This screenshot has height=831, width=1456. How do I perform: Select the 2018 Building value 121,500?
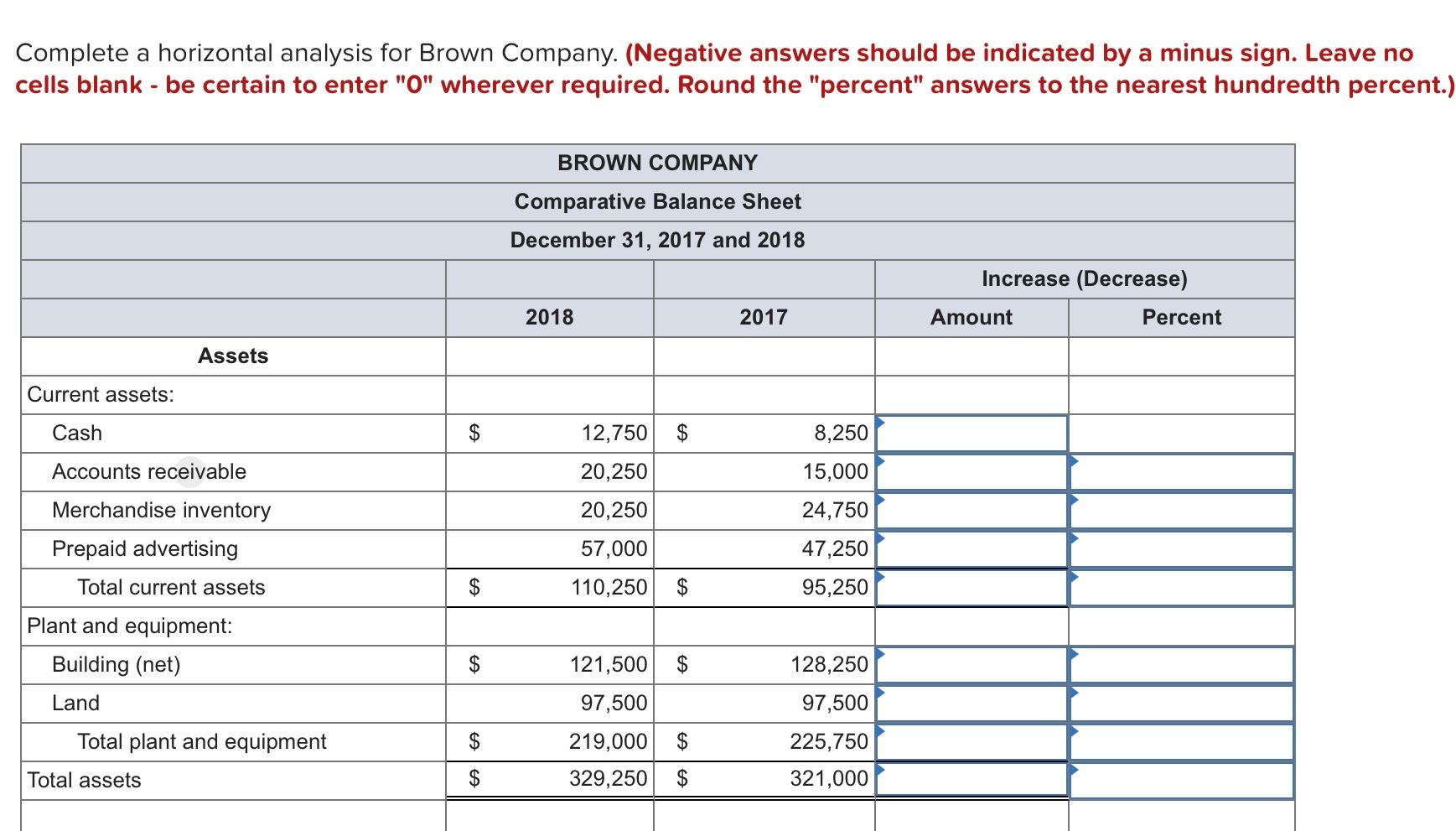click(x=609, y=665)
